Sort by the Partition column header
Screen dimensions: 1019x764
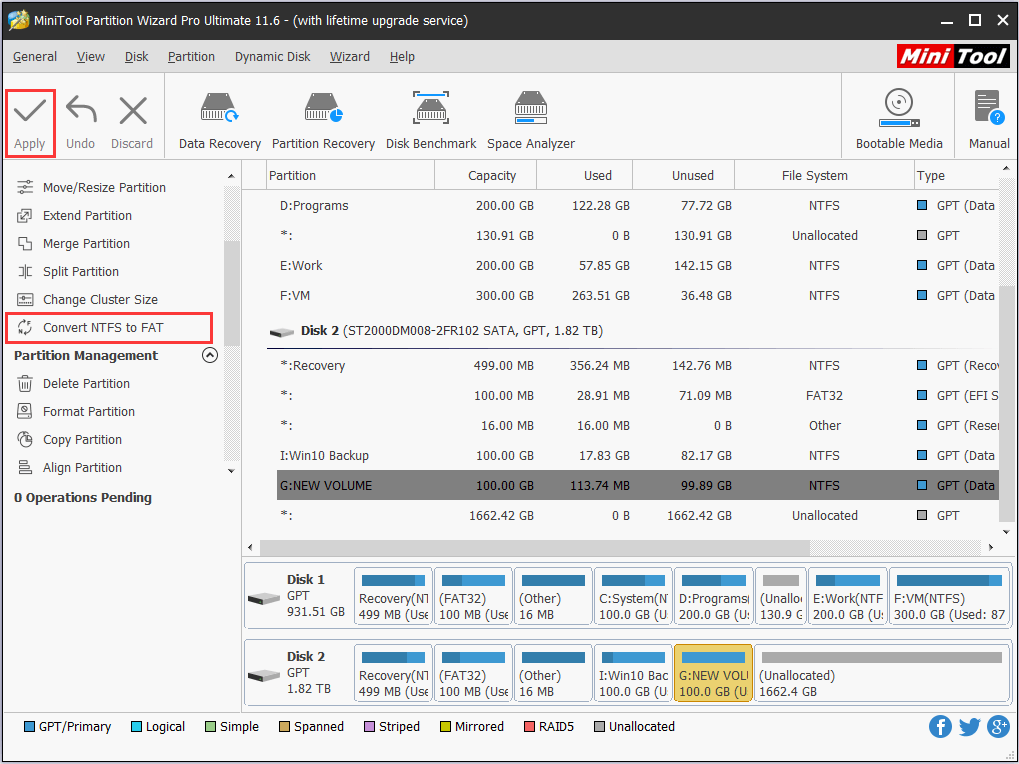coord(351,175)
